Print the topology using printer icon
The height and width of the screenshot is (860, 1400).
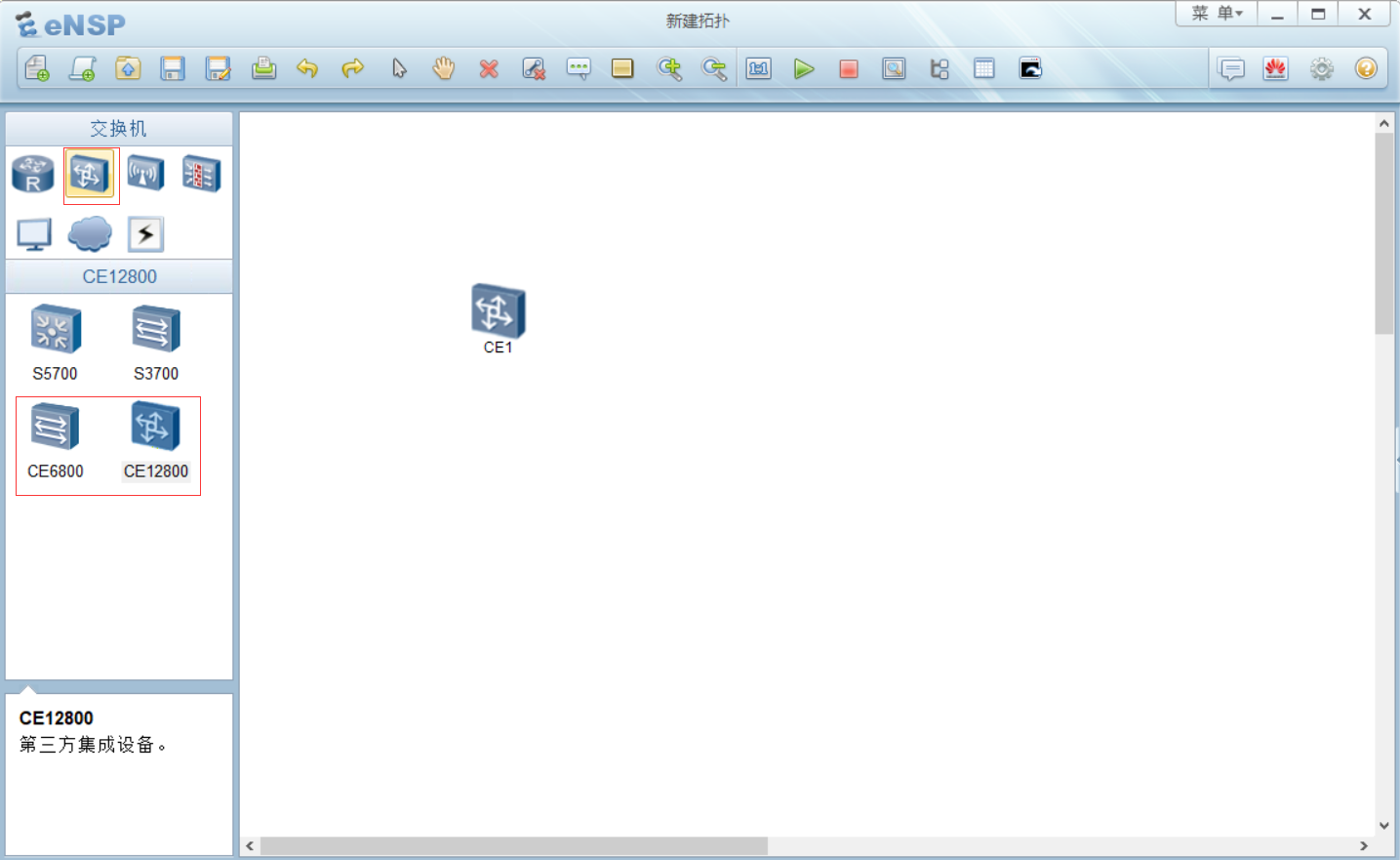coord(263,68)
